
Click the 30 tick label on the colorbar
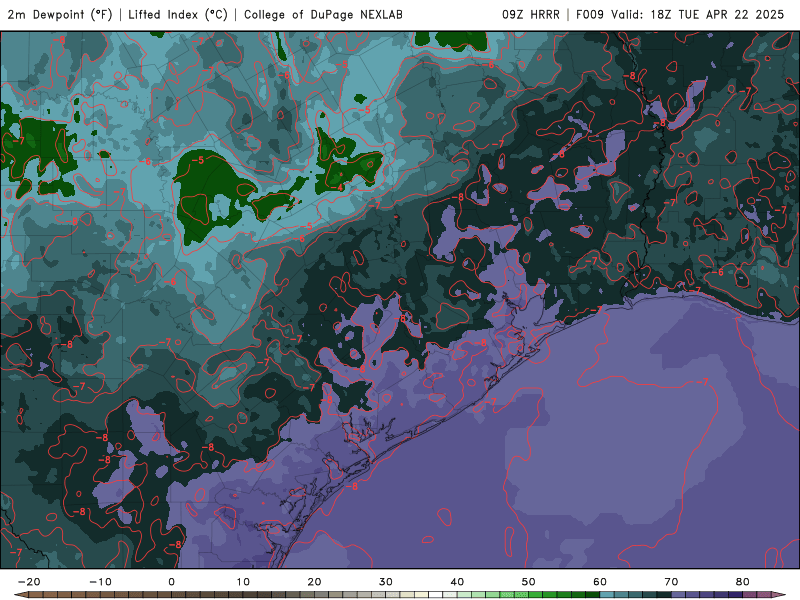click(x=386, y=582)
